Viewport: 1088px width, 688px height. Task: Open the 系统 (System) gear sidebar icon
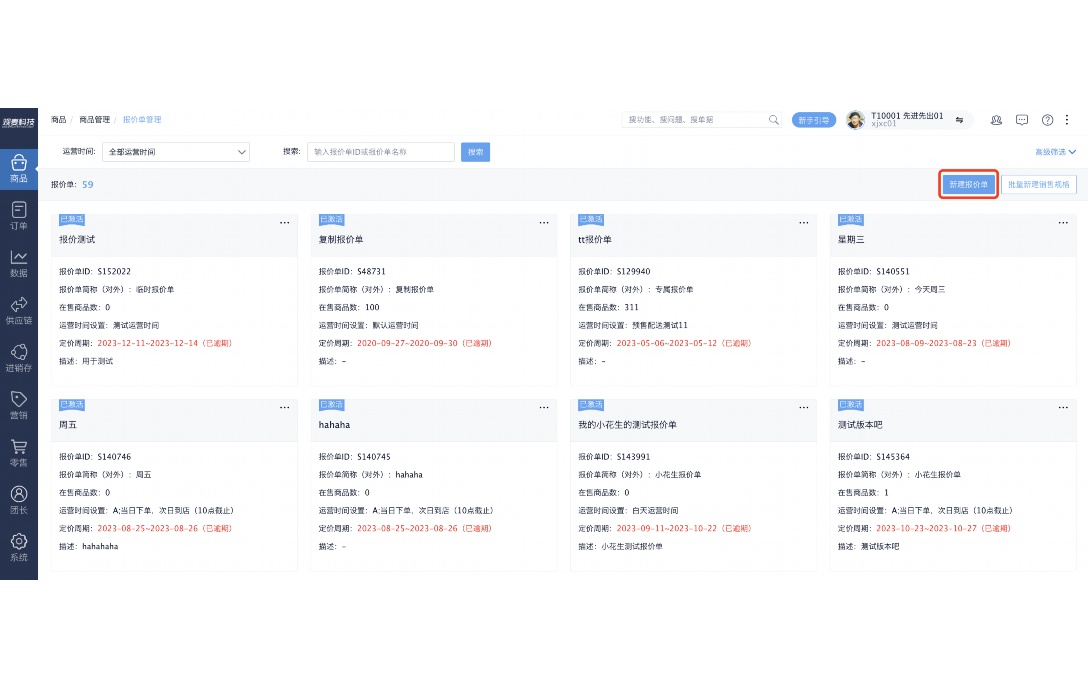(x=19, y=541)
